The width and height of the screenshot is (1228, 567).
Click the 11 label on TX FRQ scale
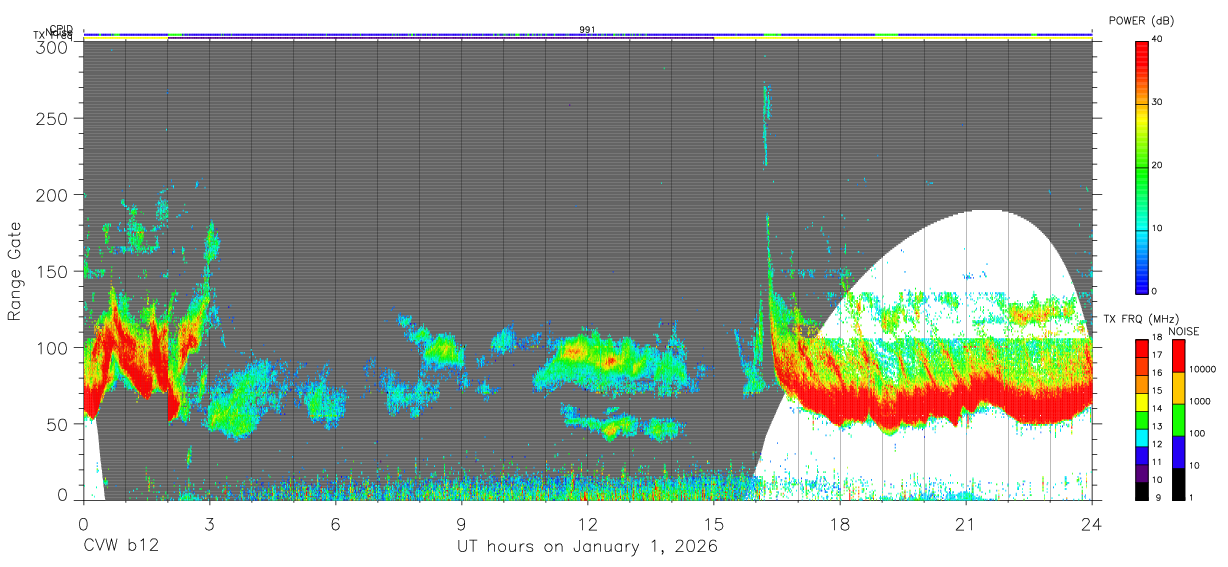click(1156, 461)
